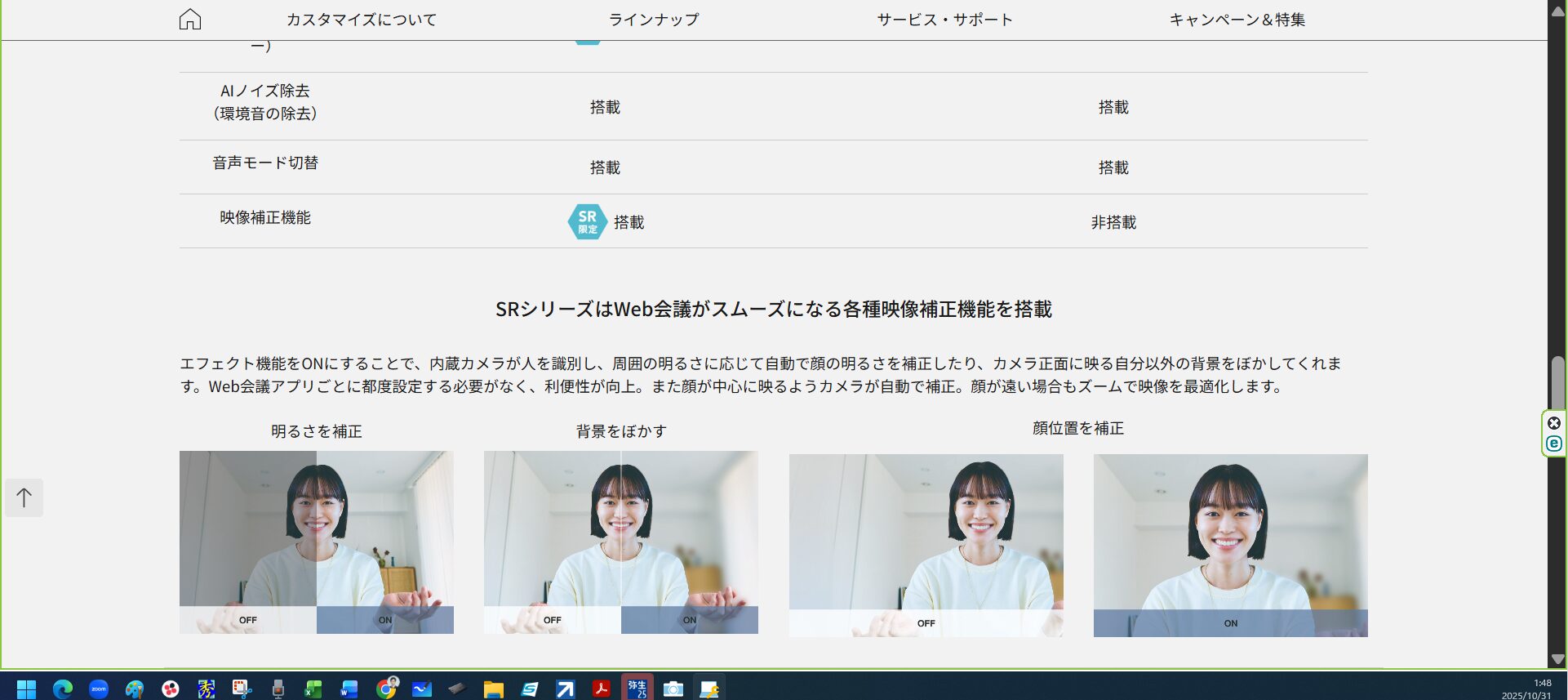The width and height of the screenshot is (1568, 700).
Task: Click the 明るさを補正 comparison image
Action: [x=316, y=542]
